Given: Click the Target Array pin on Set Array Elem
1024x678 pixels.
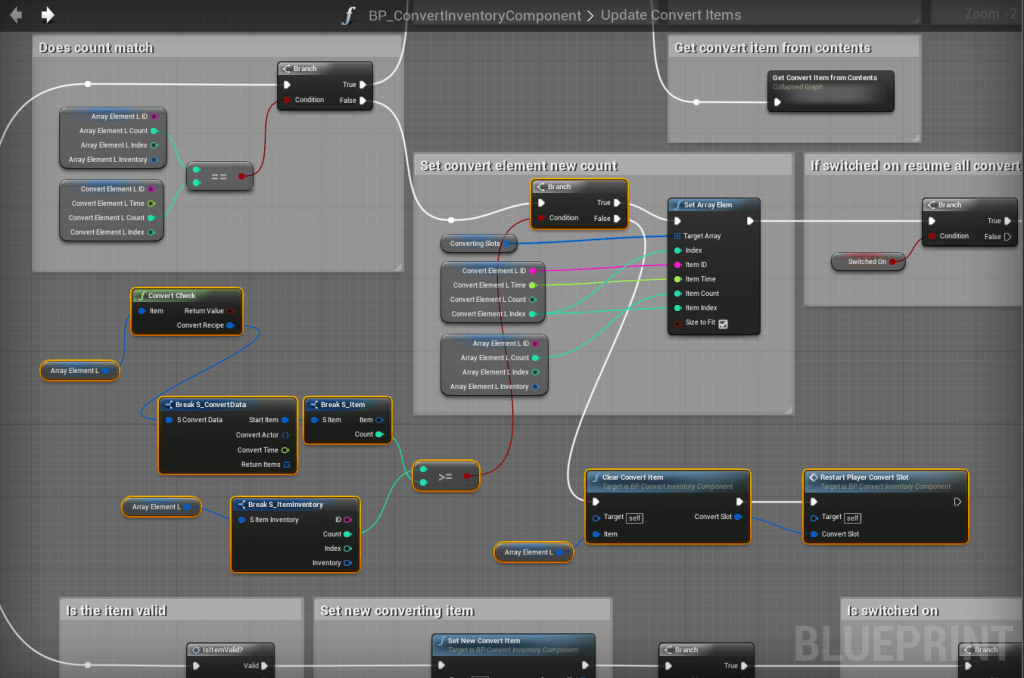Looking at the screenshot, I should pos(678,236).
